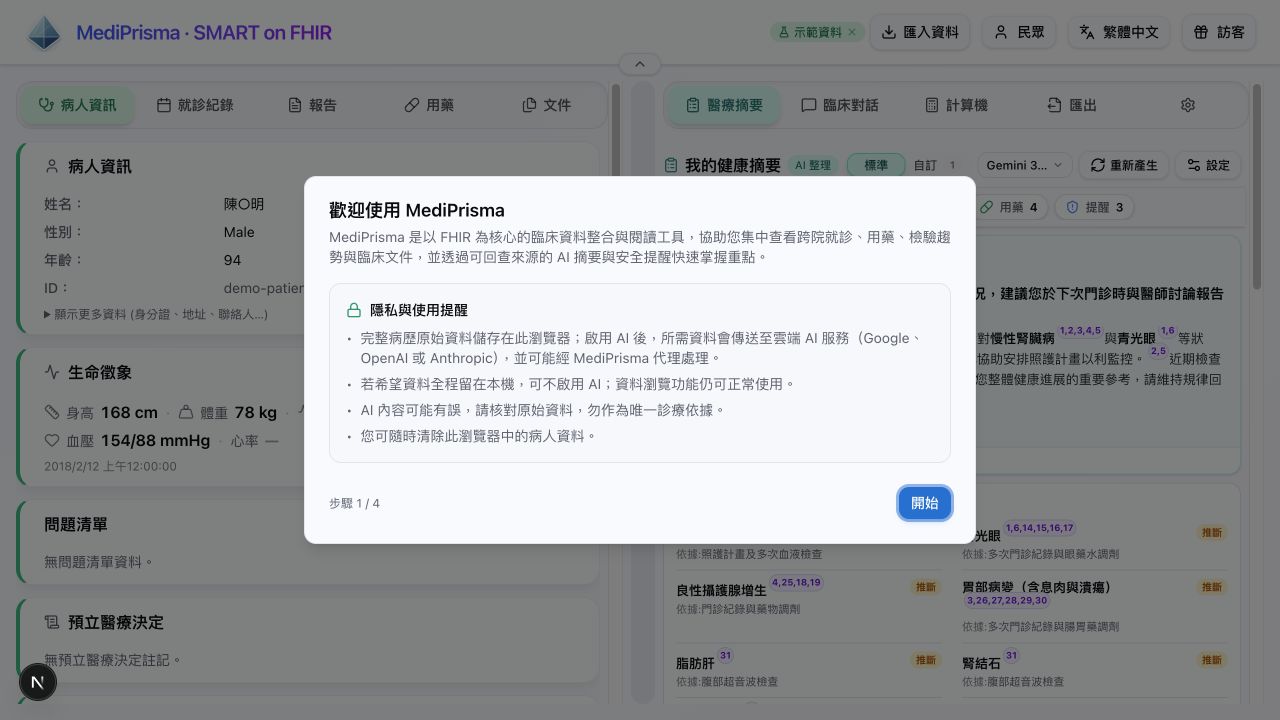The width and height of the screenshot is (1280, 720).
Task: Open the 訪客 account menu
Action: point(1219,32)
